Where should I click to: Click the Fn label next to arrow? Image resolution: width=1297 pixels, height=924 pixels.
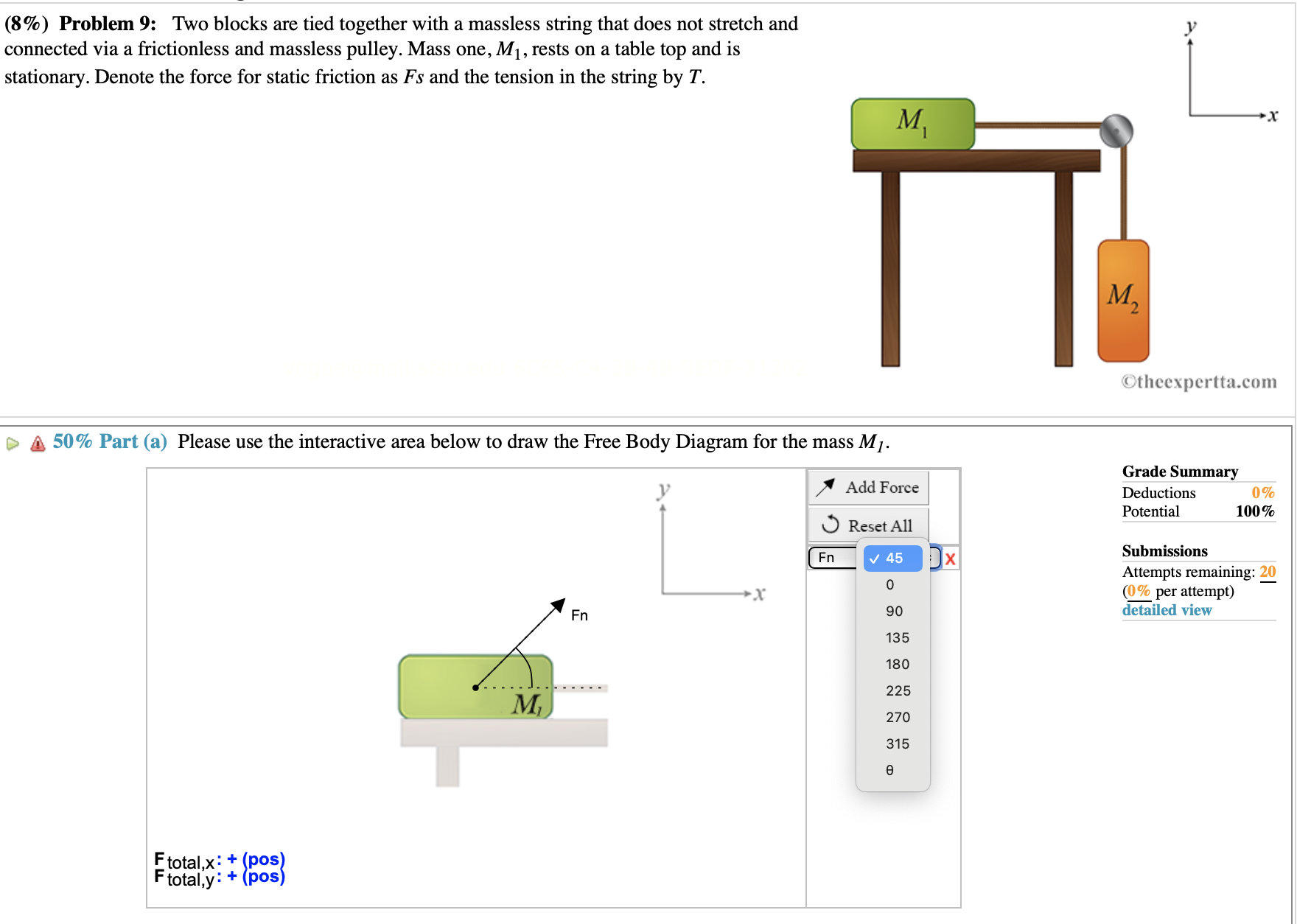pos(579,615)
